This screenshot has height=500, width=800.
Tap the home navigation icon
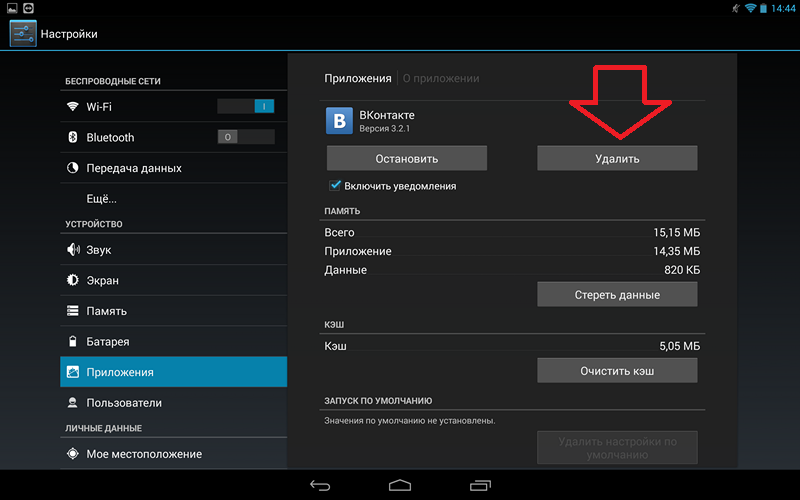[399, 485]
